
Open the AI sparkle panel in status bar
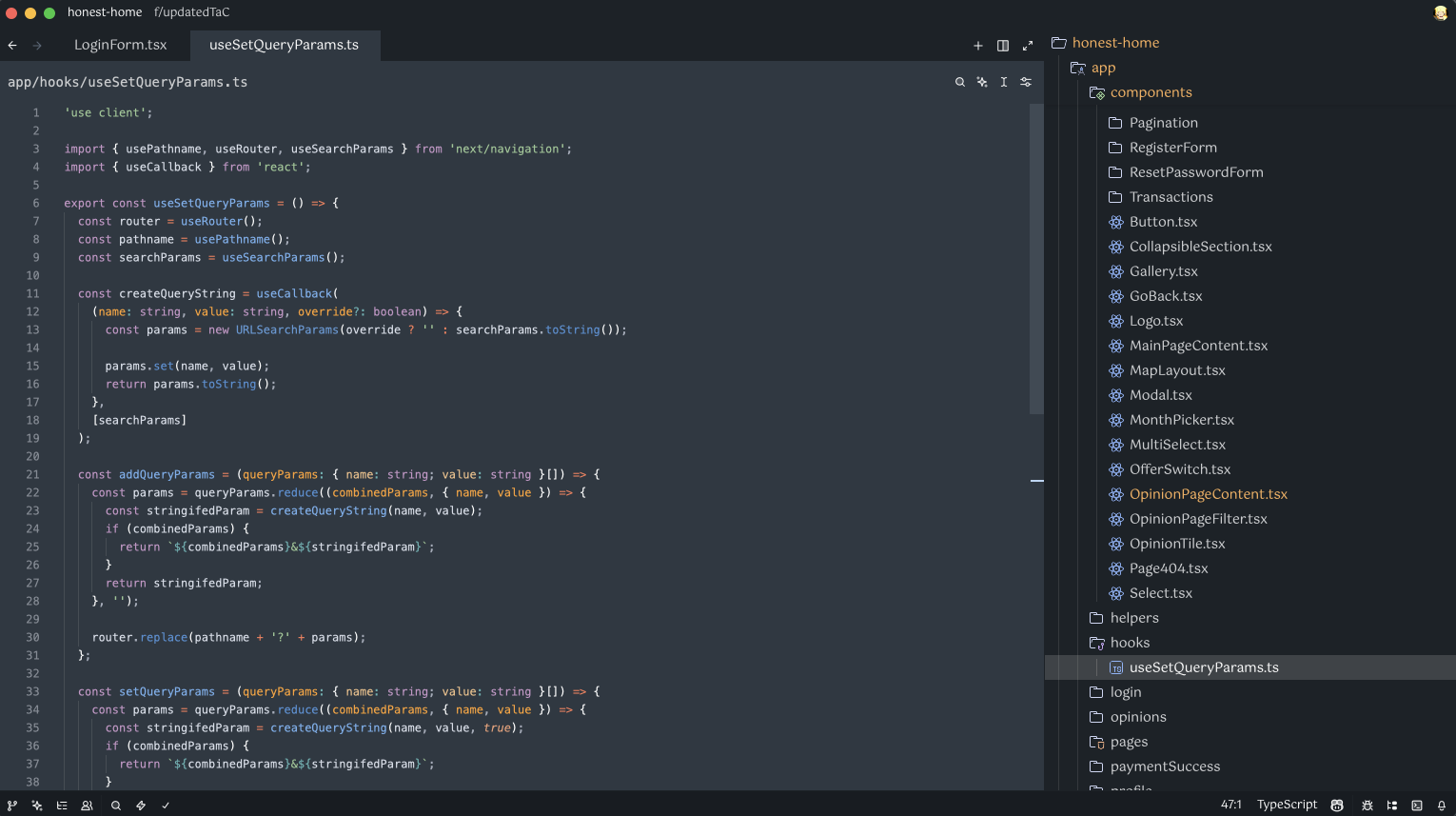pos(37,806)
